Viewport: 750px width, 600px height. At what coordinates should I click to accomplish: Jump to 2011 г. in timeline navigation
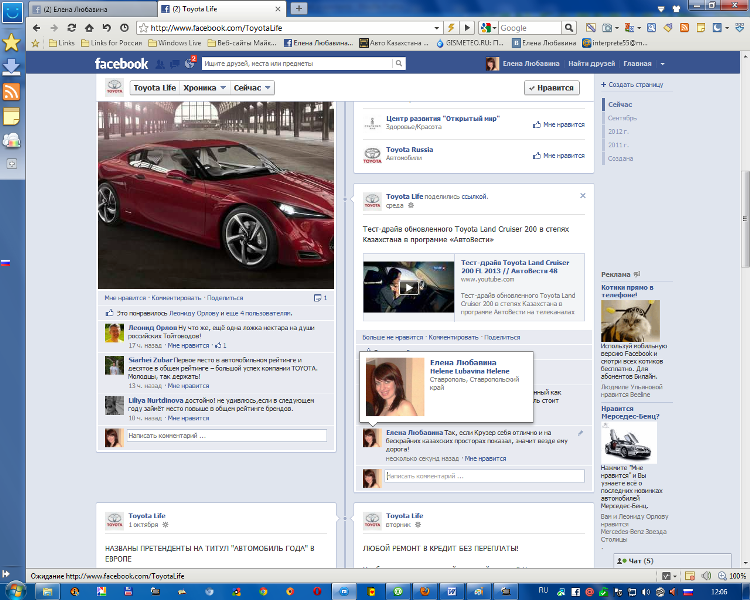point(618,144)
